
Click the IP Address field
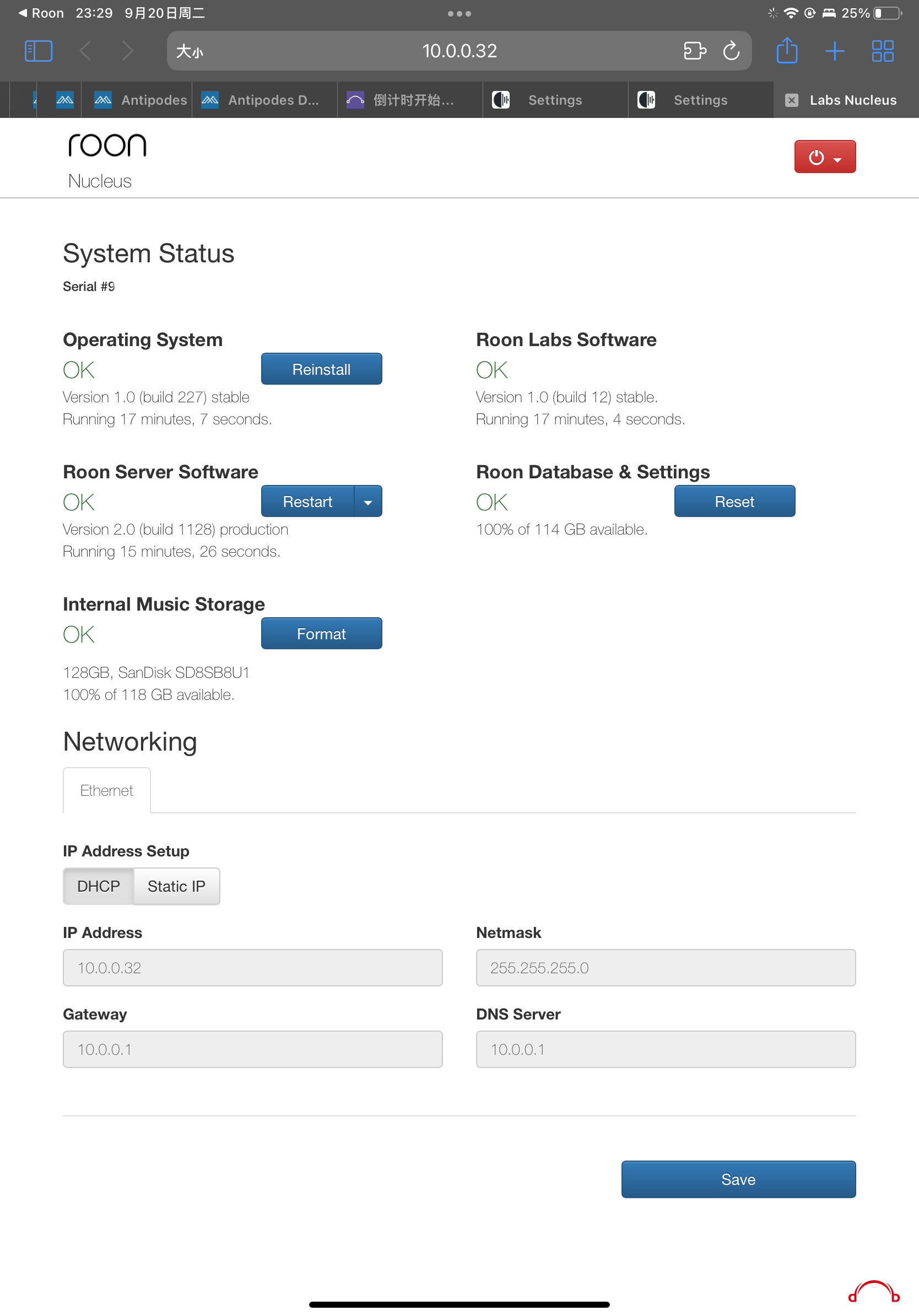pyautogui.click(x=253, y=968)
